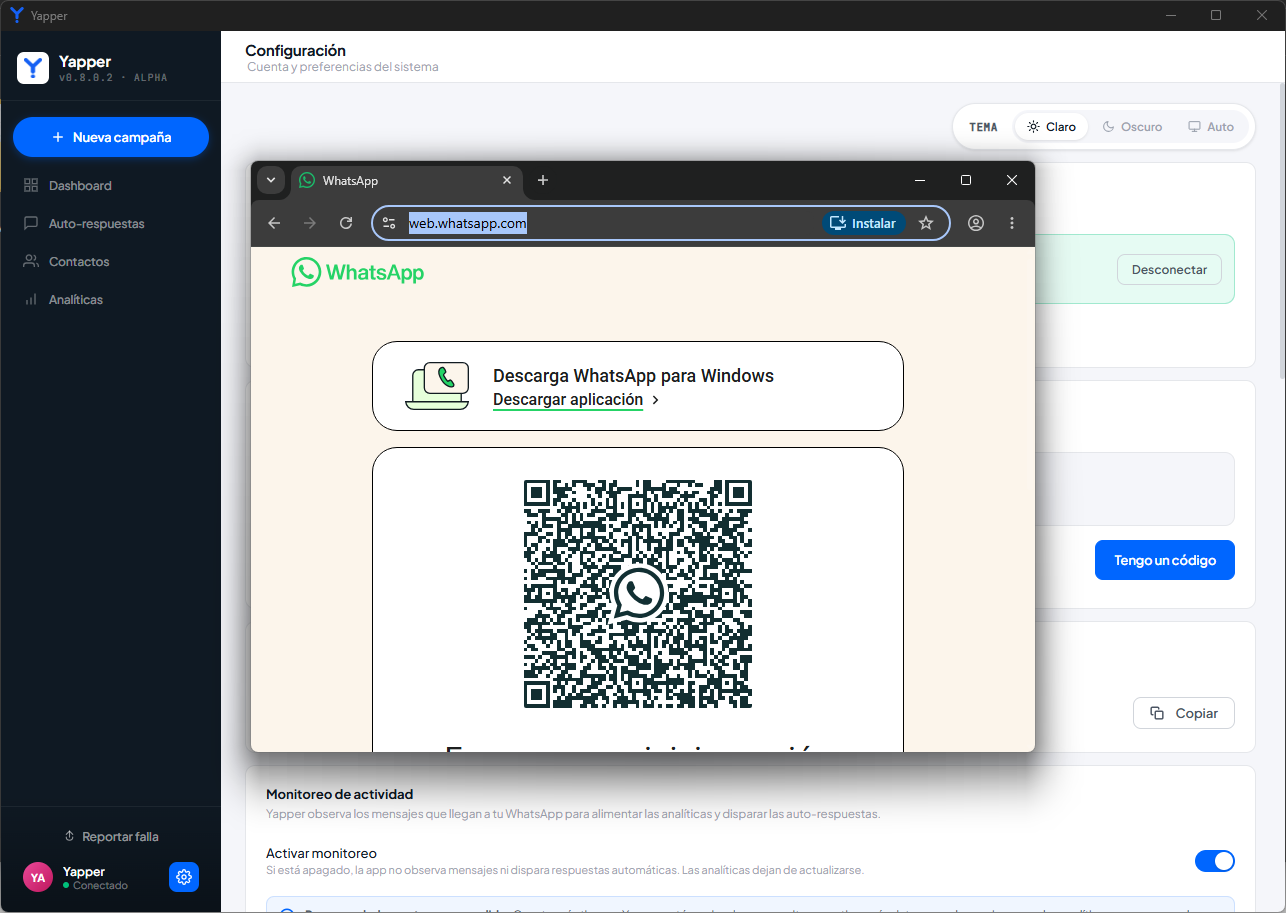Open the Dashboard section
This screenshot has height=913, width=1286.
(110, 185)
